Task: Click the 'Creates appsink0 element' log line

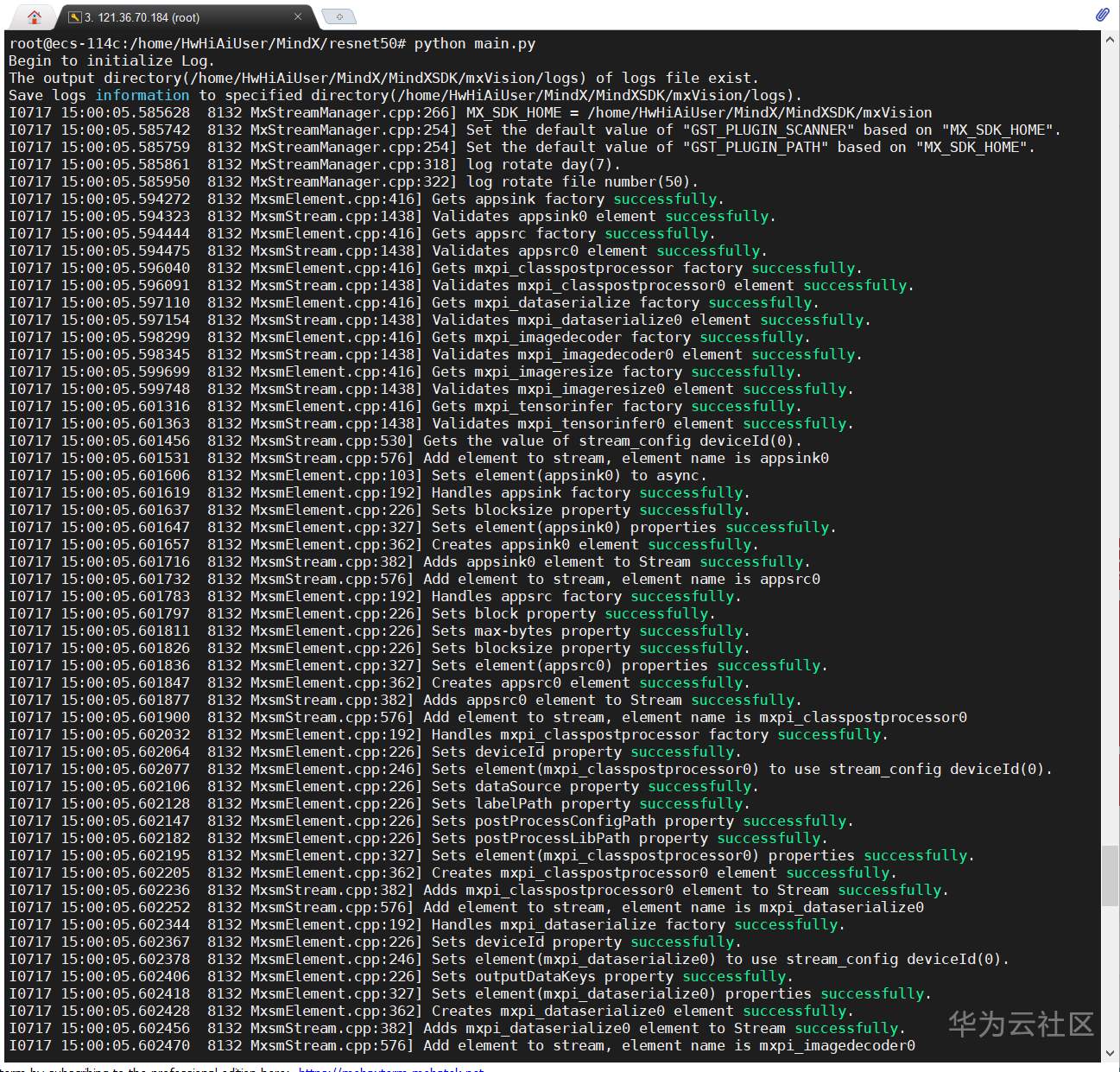Action: point(384,544)
